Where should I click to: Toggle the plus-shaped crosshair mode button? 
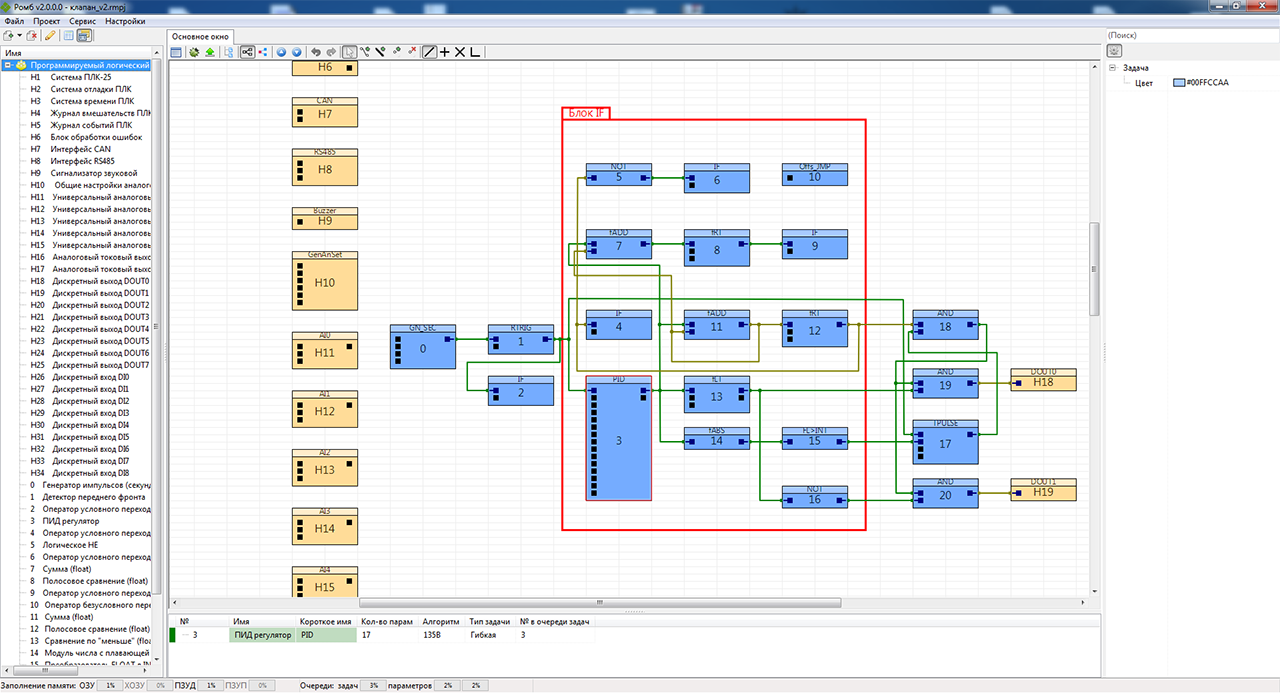(445, 52)
